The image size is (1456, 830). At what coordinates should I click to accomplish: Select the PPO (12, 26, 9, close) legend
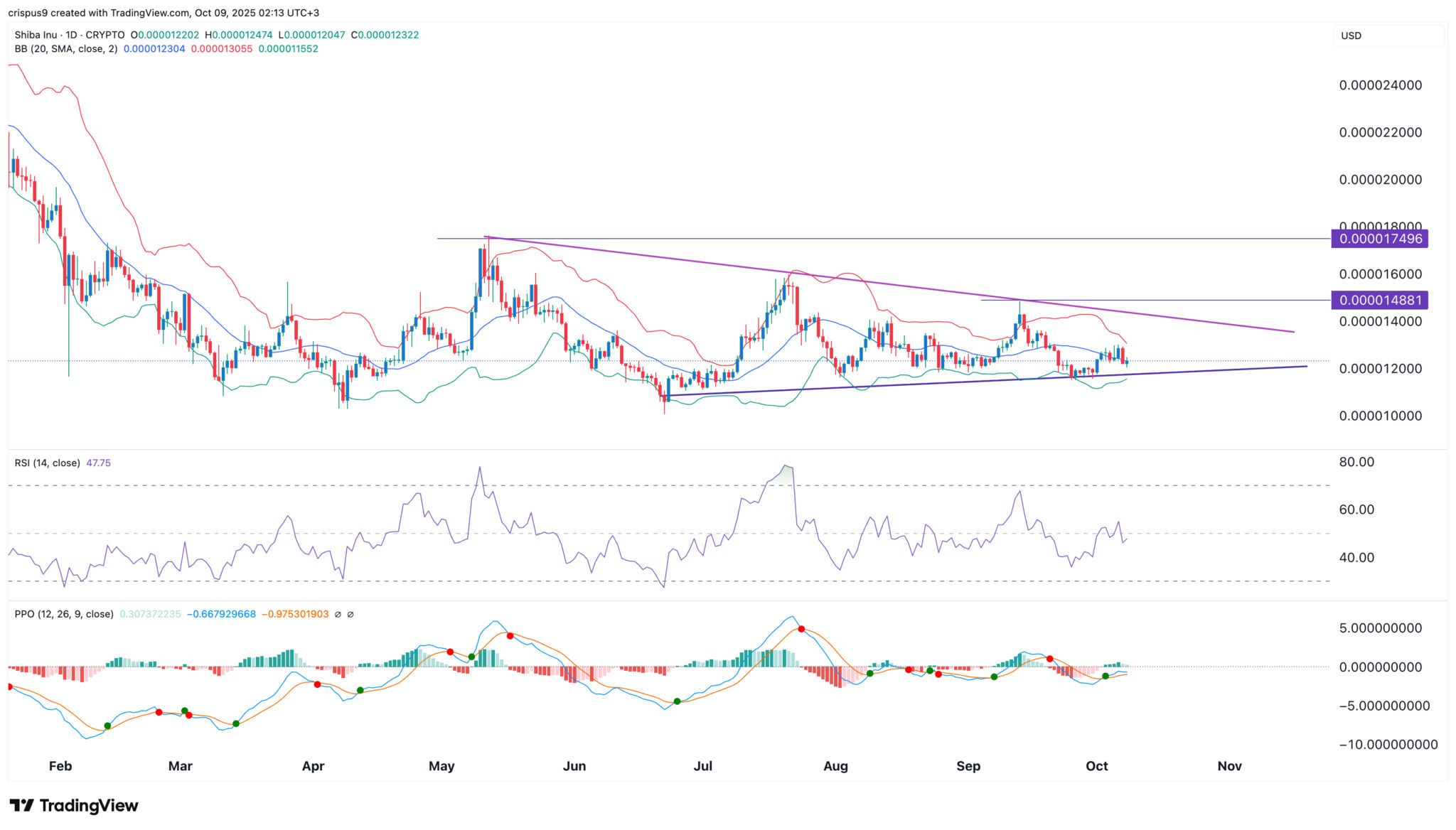click(x=64, y=614)
